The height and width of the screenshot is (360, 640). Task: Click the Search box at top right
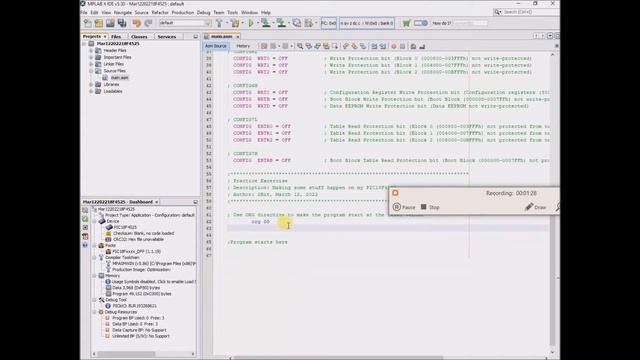[526, 12]
